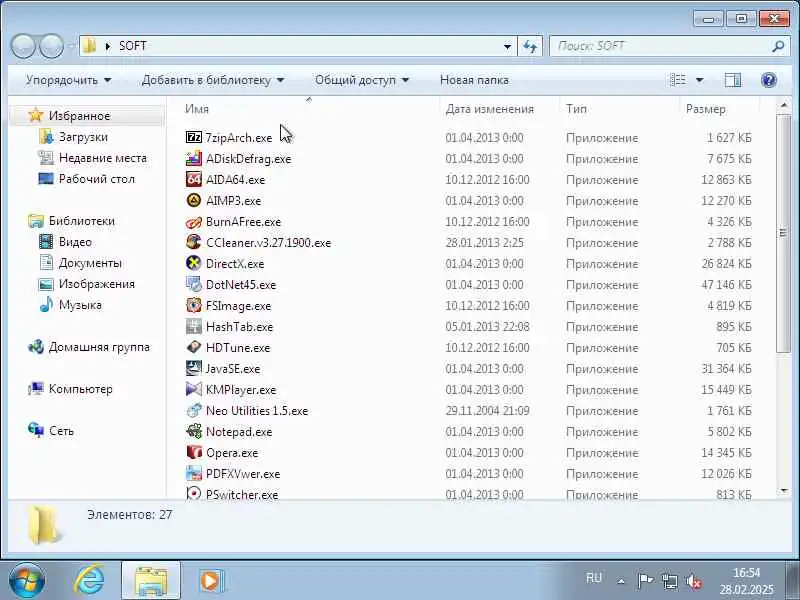The height and width of the screenshot is (600, 800).
Task: Sort by the Имя column header
Action: (309, 109)
